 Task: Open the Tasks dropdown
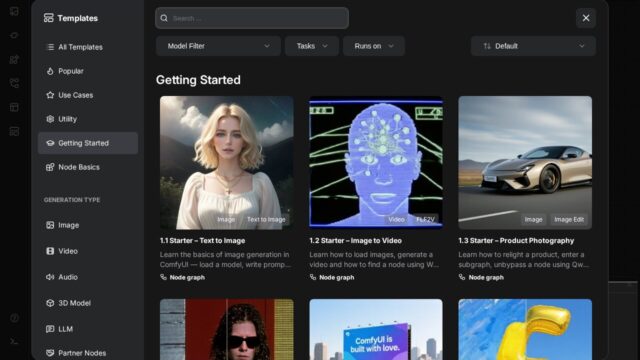point(312,46)
